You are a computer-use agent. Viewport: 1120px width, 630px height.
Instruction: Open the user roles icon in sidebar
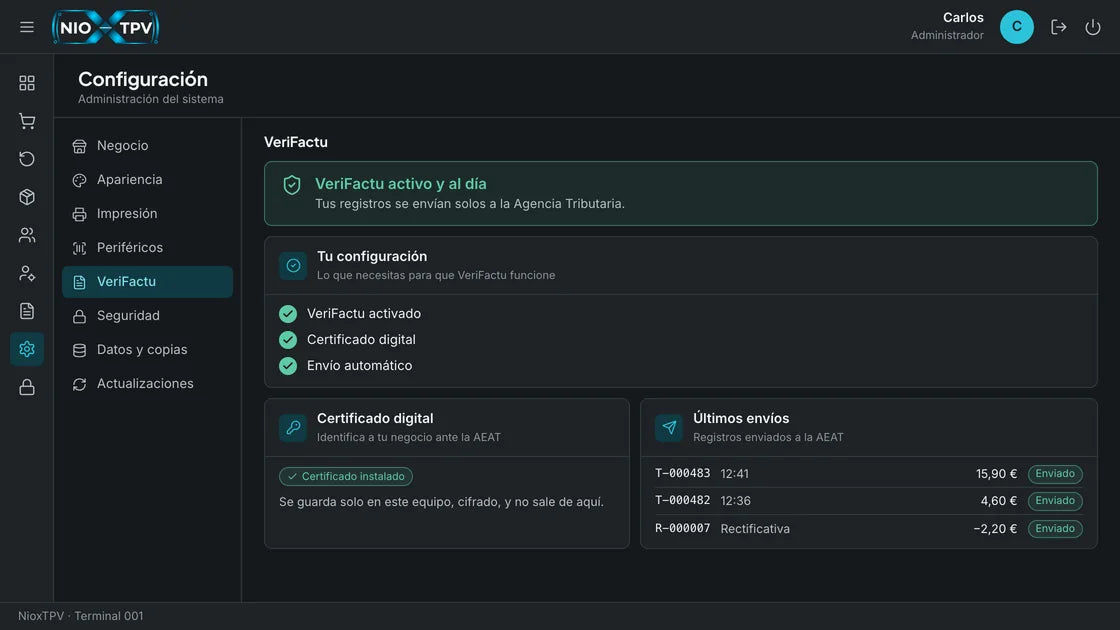(x=27, y=273)
